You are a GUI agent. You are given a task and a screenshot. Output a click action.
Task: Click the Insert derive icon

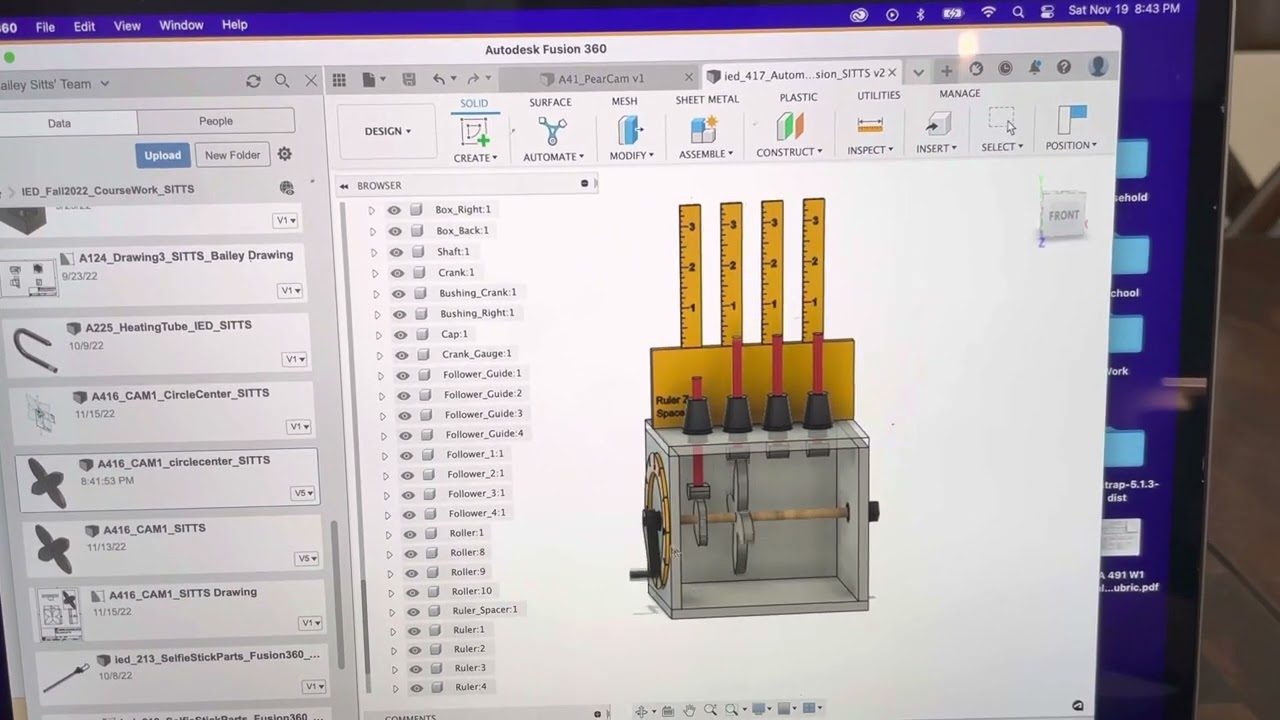coord(937,124)
